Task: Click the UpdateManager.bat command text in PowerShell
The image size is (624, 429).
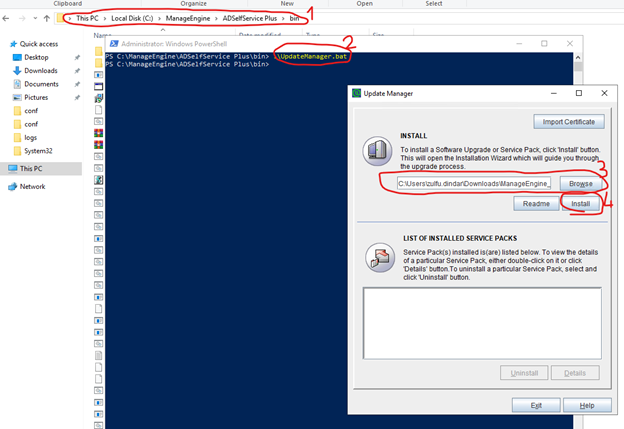Action: point(311,57)
